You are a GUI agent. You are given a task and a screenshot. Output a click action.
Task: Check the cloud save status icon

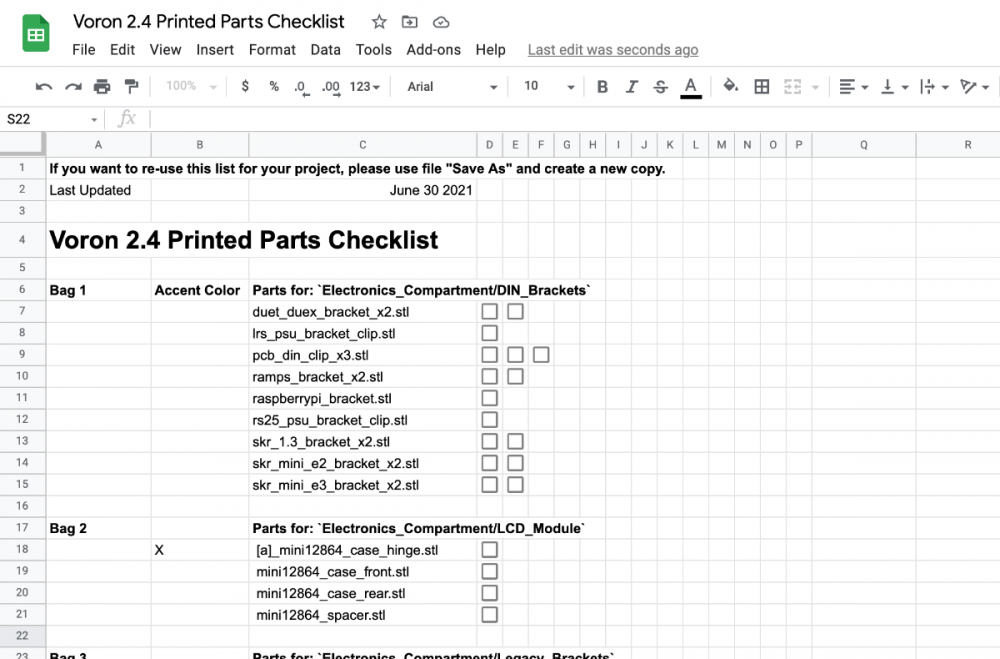[x=441, y=23]
